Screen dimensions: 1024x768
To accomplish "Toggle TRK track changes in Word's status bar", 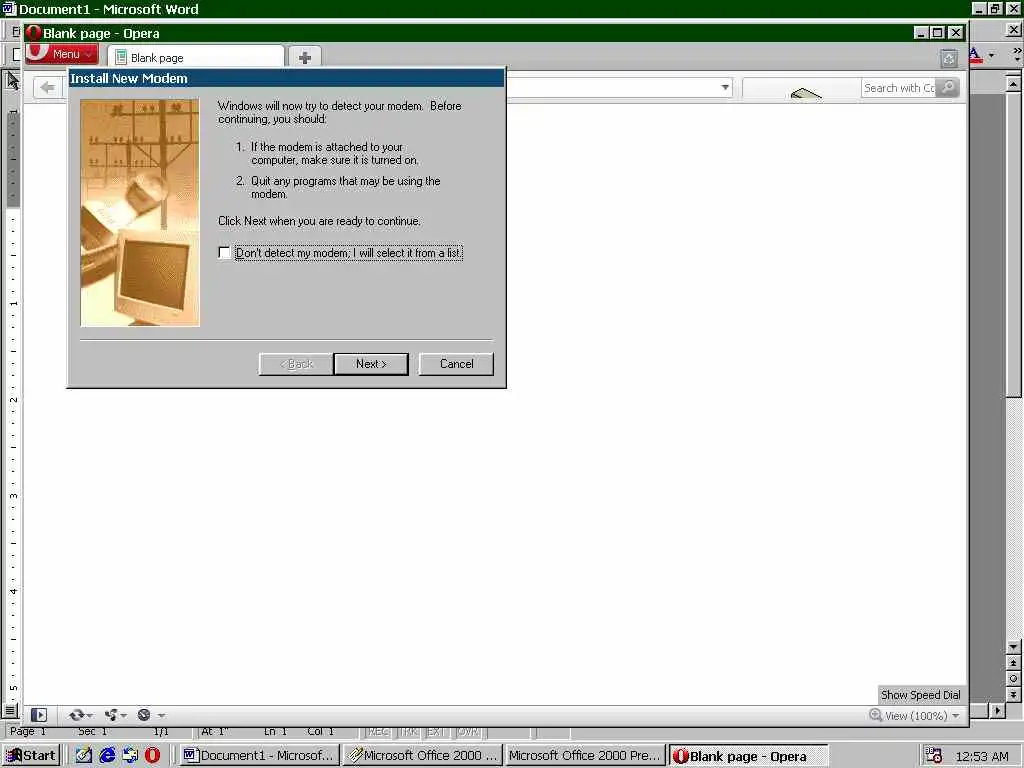I will point(409,732).
